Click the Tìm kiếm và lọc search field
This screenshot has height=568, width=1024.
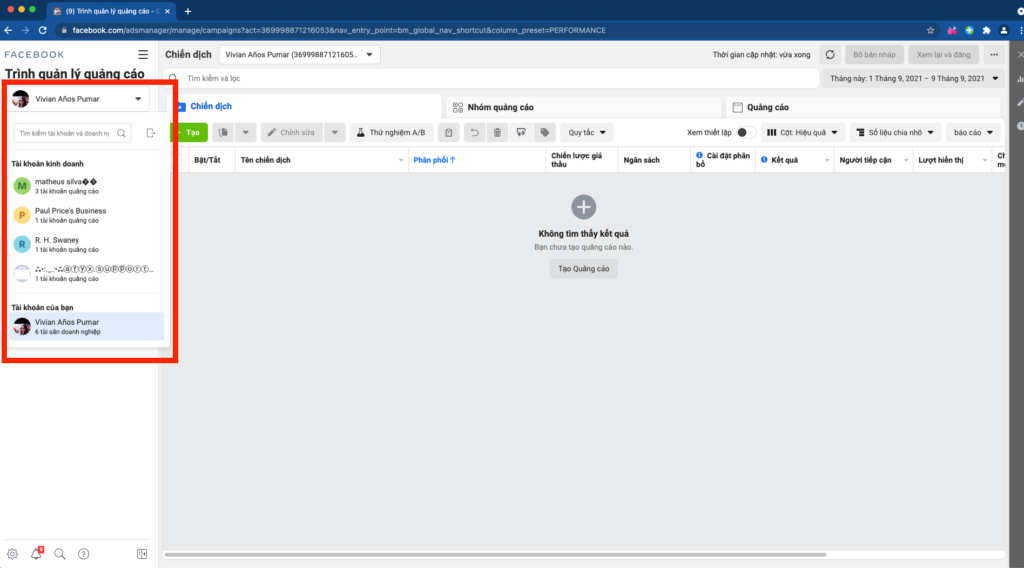(x=491, y=78)
